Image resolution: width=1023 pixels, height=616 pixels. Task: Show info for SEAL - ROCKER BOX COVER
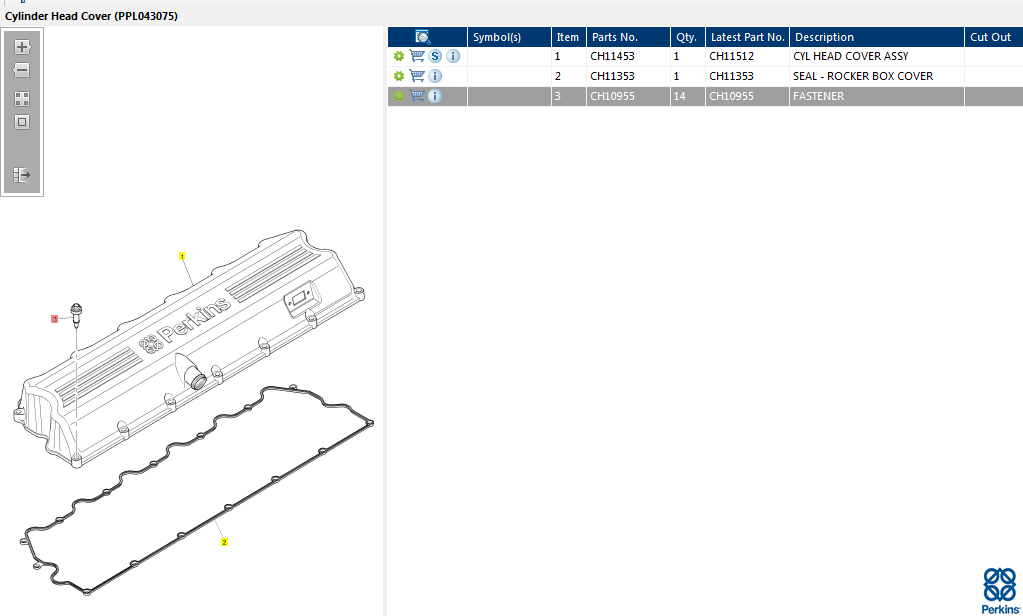pos(435,76)
